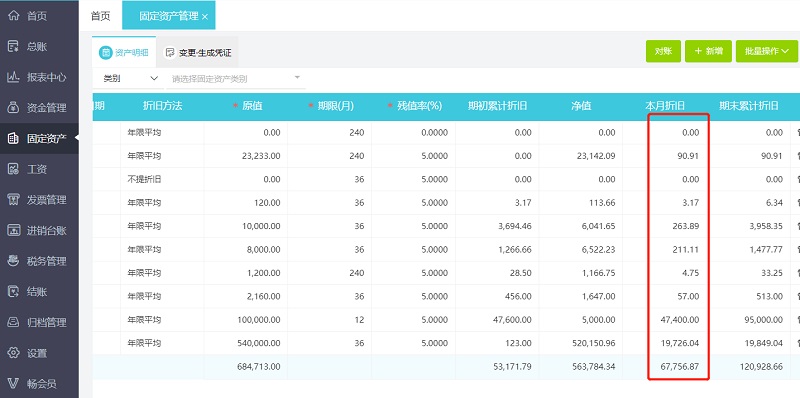The width and height of the screenshot is (800, 398).
Task: Switch to the 首页 page tab
Action: click(x=101, y=16)
